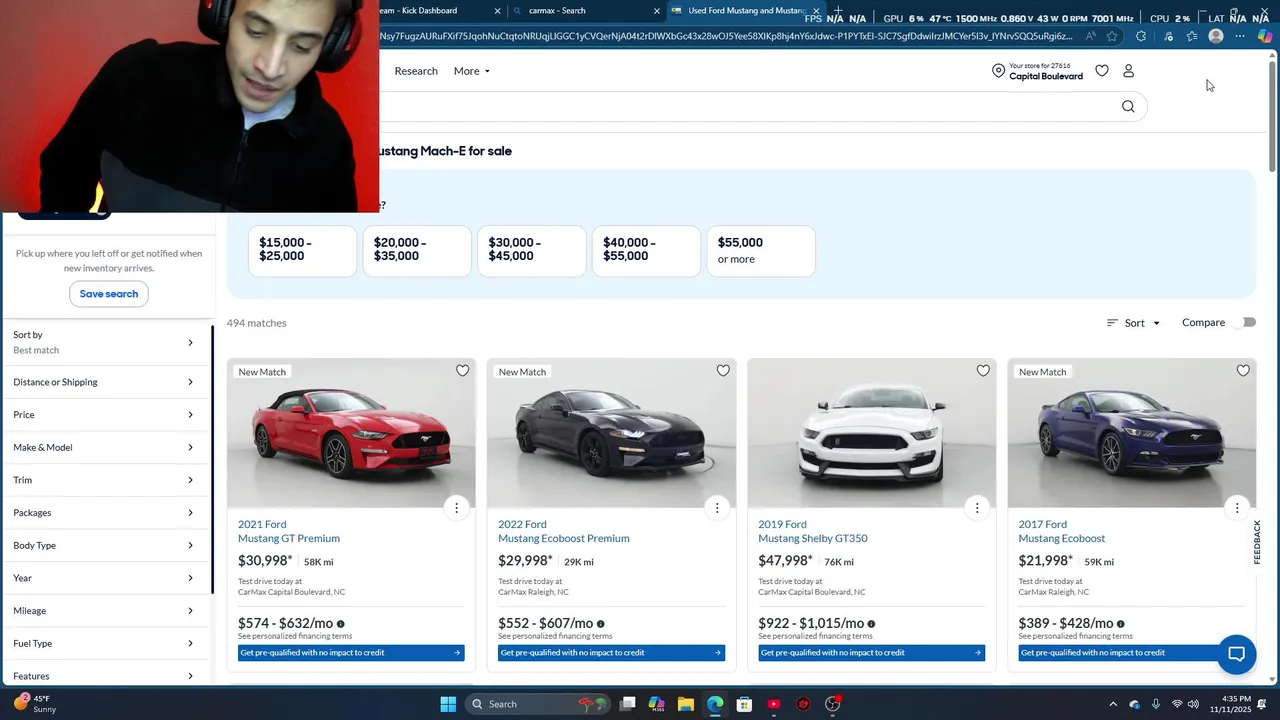Open more options for 2022 Mustang Ecoboost Premium
1280x720 pixels.
pos(717,508)
